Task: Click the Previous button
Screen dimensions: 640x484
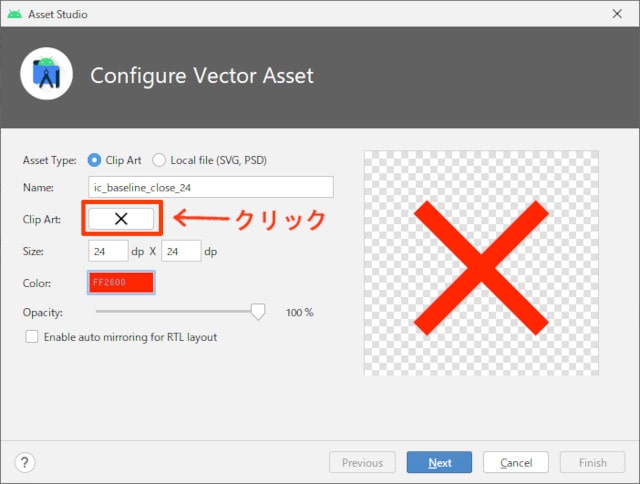Action: pos(362,462)
